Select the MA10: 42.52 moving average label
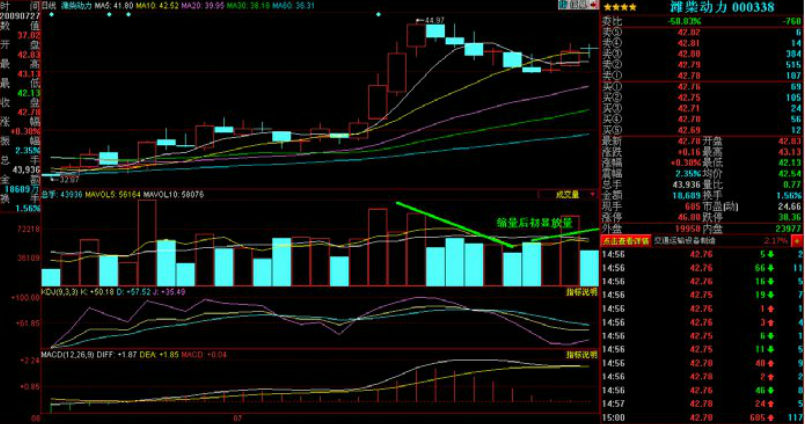The height and width of the screenshot is (424, 805). pos(157,6)
